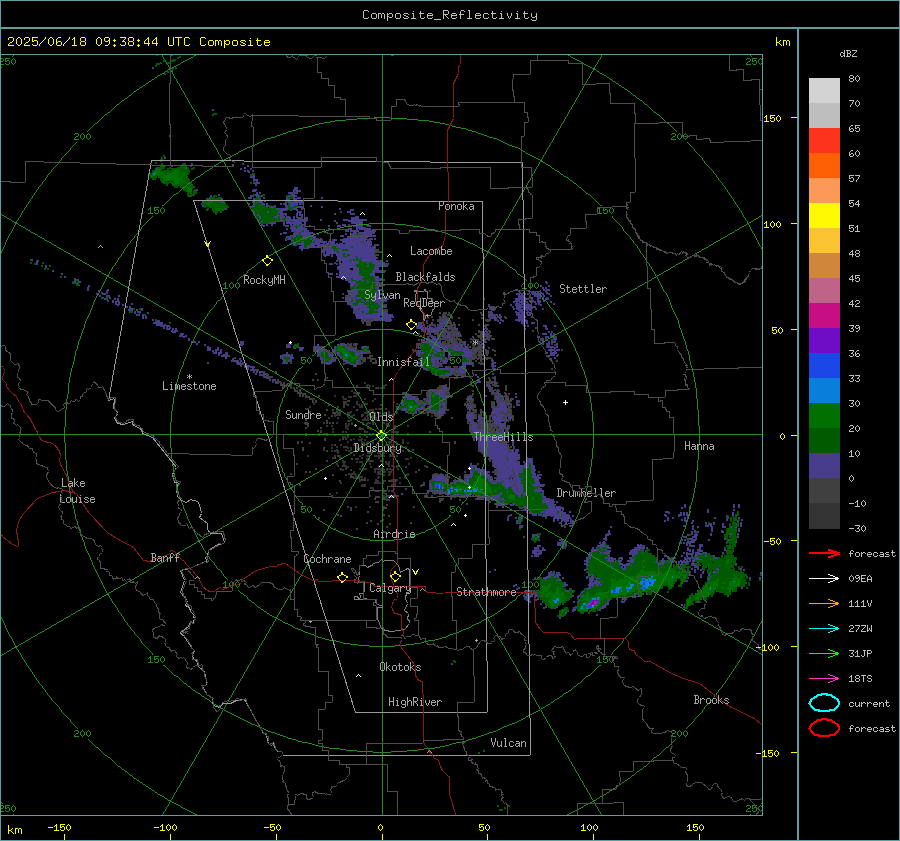Select the bright yellow swatch in the dBZ scale

tap(824, 215)
